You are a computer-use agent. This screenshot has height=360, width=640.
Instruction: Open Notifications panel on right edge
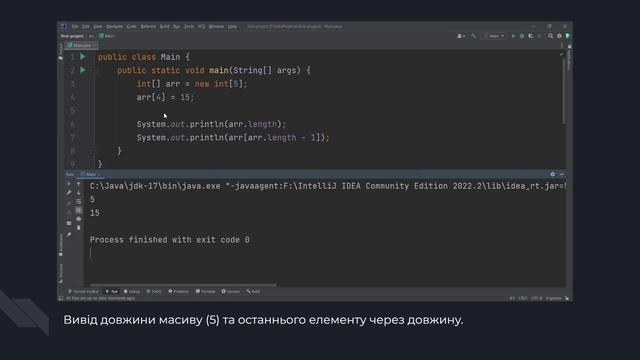(x=569, y=58)
